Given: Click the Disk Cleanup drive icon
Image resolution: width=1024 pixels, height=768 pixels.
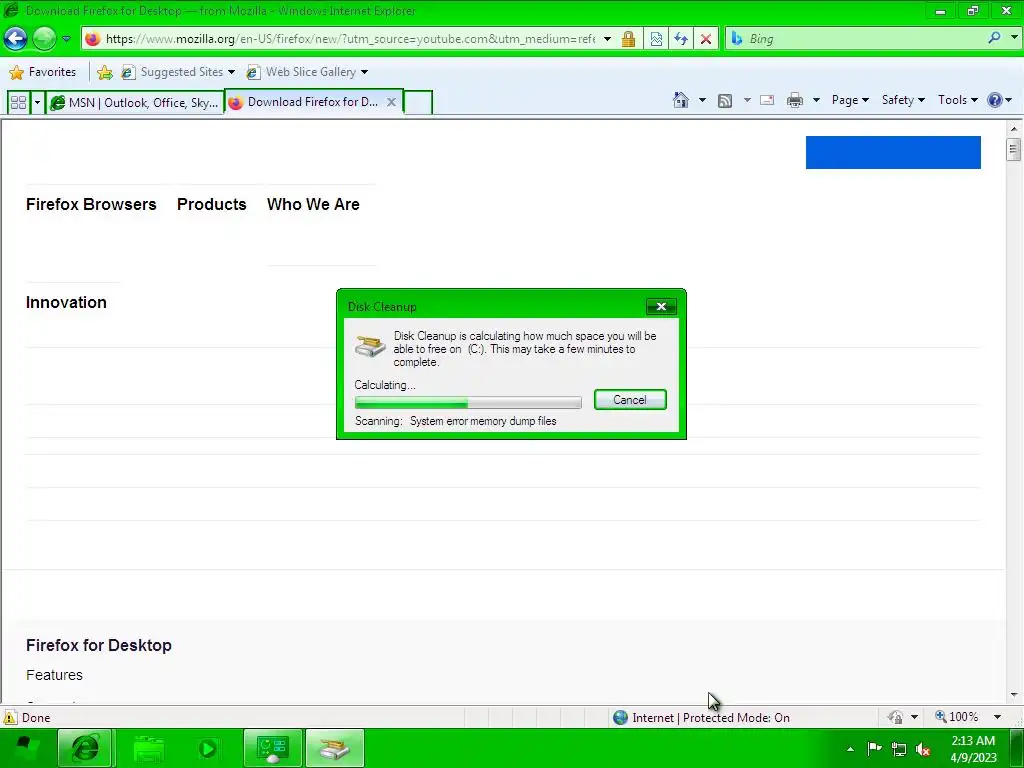Looking at the screenshot, I should (370, 345).
